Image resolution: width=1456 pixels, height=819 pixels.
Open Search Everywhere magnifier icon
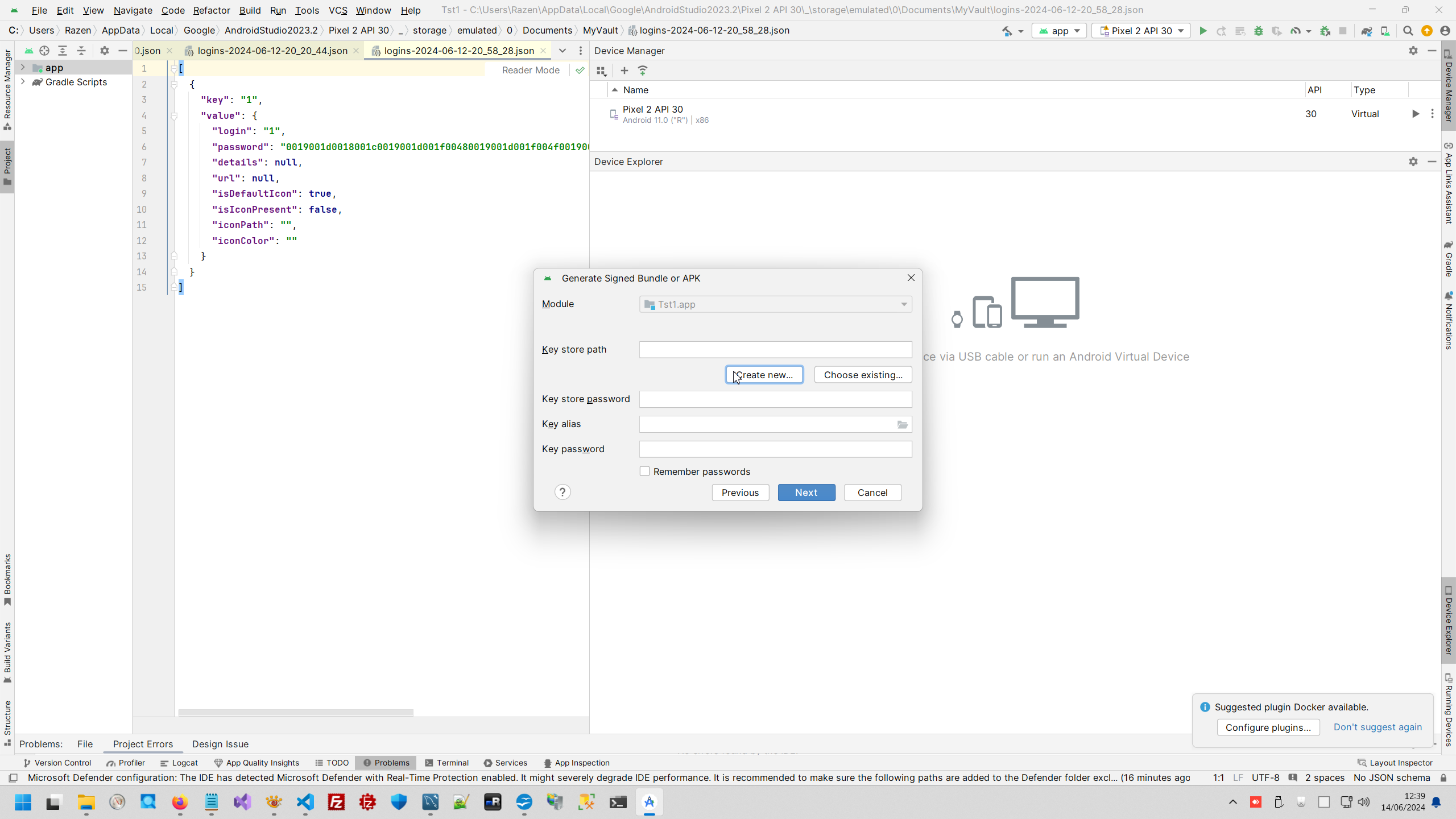point(1408,31)
